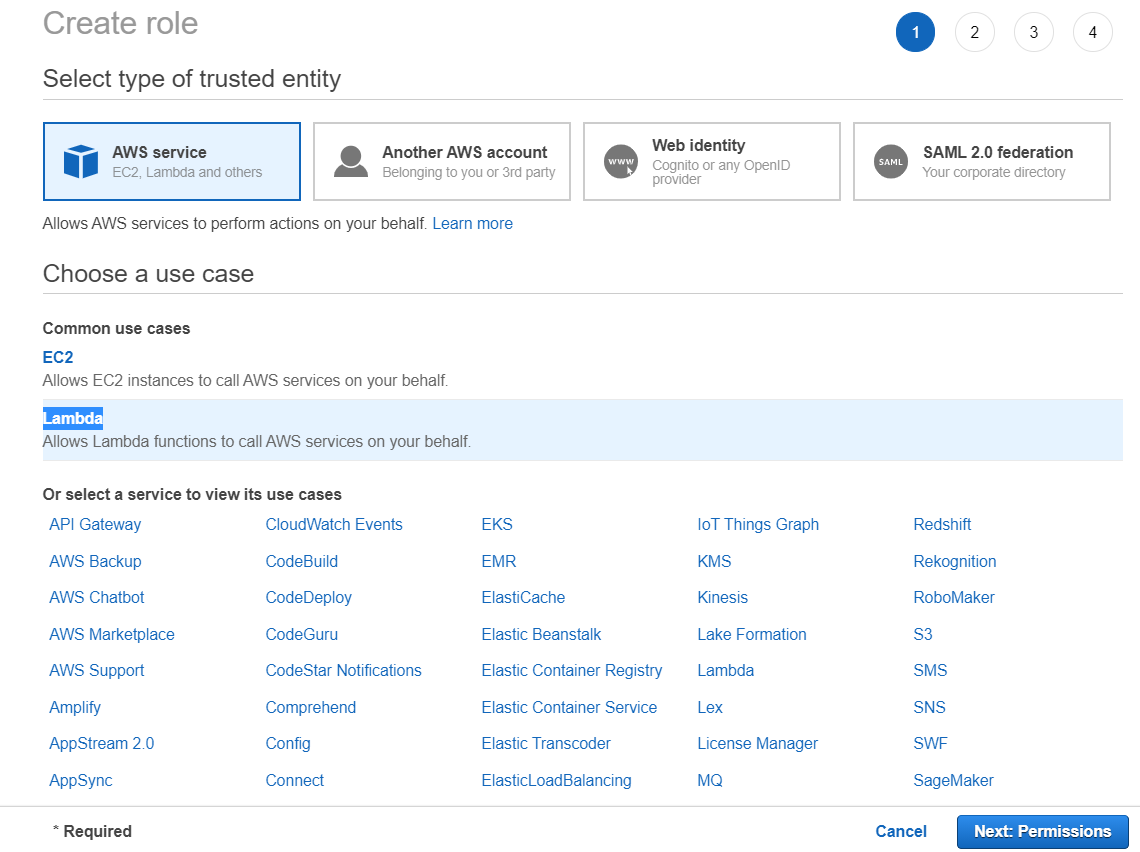Select the EC2 common use case
The height and width of the screenshot is (852, 1140).
[x=58, y=358]
